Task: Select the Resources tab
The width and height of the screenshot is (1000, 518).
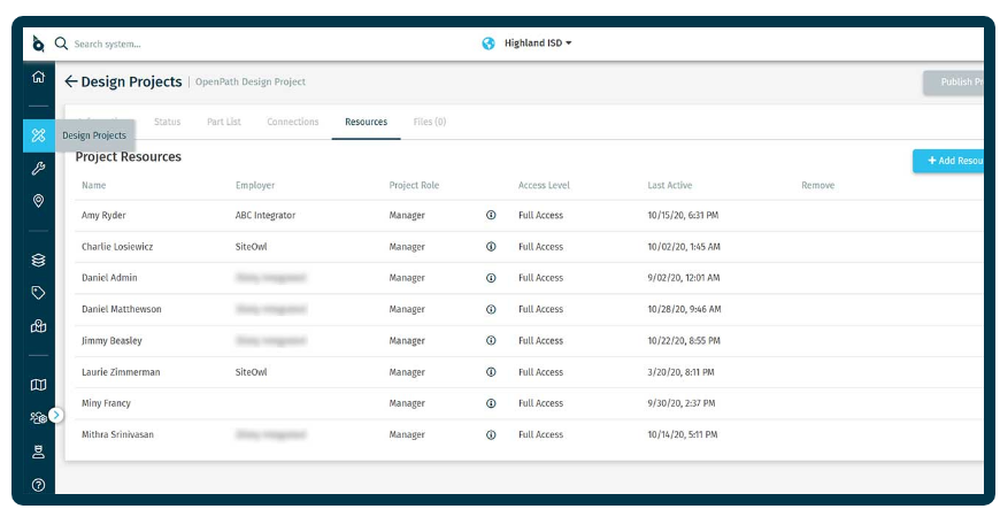Action: pos(366,122)
